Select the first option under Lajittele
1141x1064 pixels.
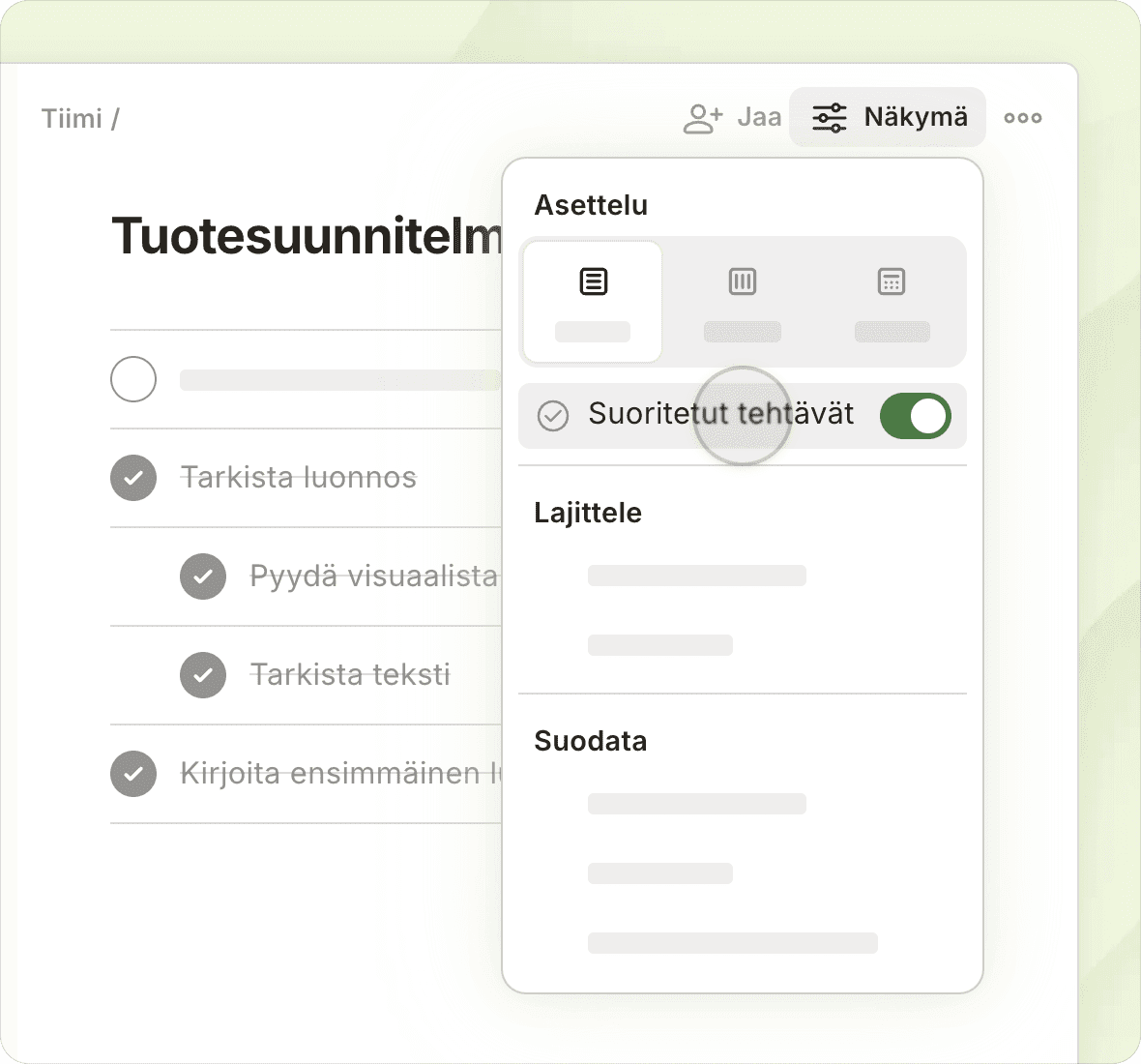point(696,576)
